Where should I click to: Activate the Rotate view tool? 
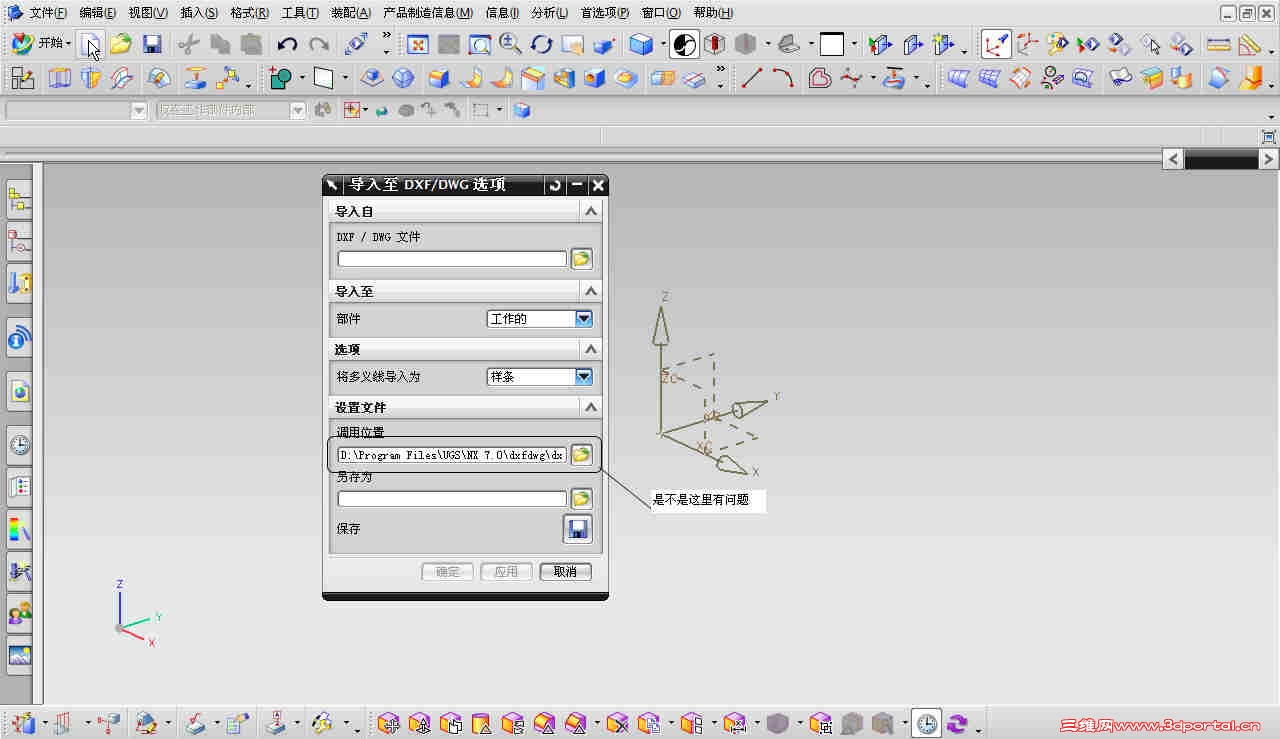[542, 44]
